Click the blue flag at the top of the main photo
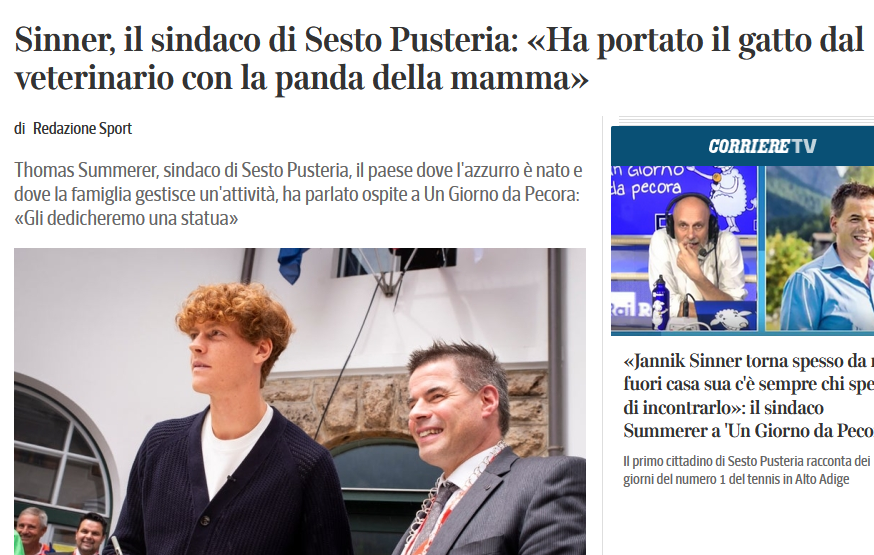Viewport: 874px width, 555px height. 292,264
